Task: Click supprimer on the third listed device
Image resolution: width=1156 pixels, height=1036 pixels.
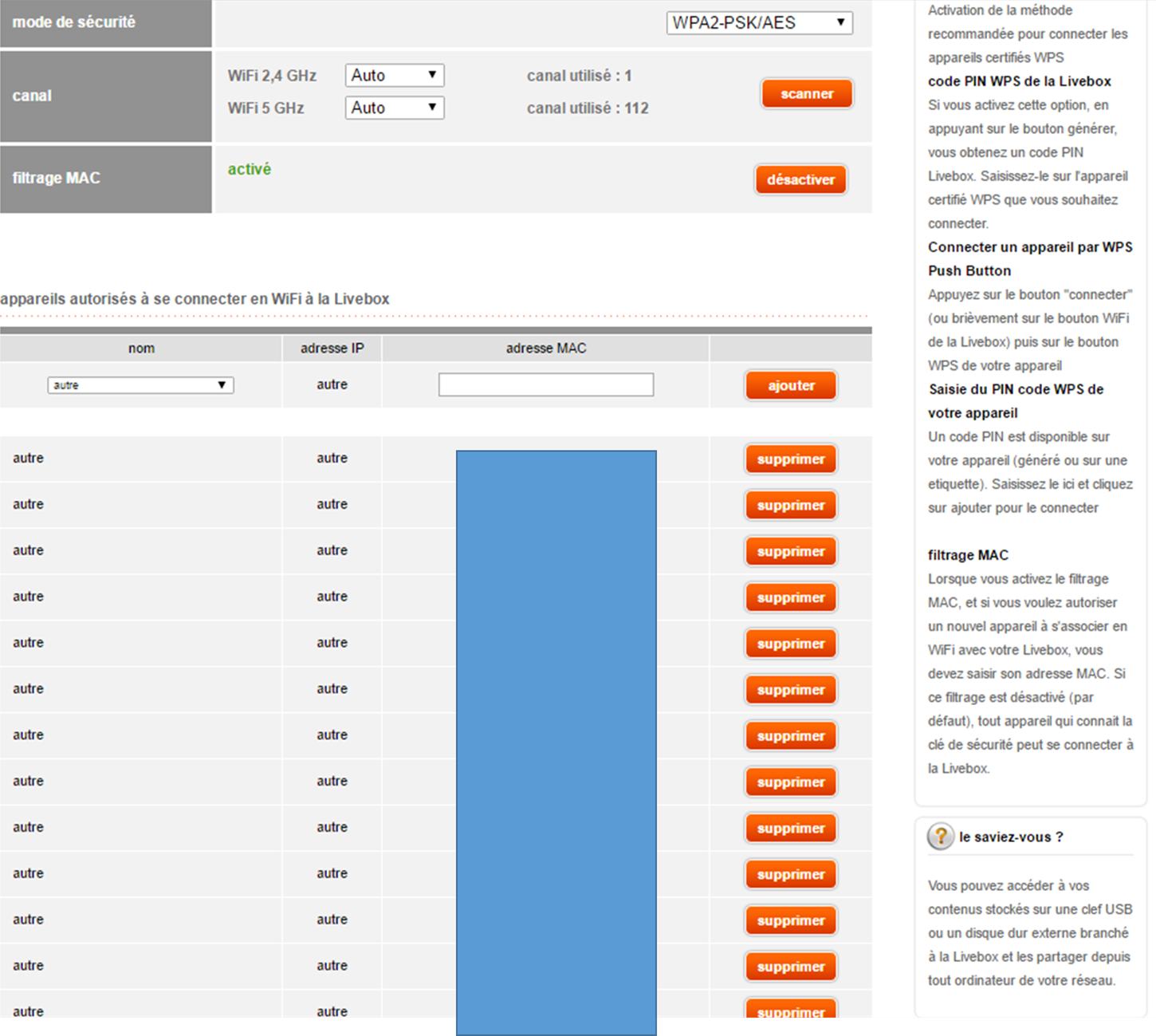Action: [791, 551]
